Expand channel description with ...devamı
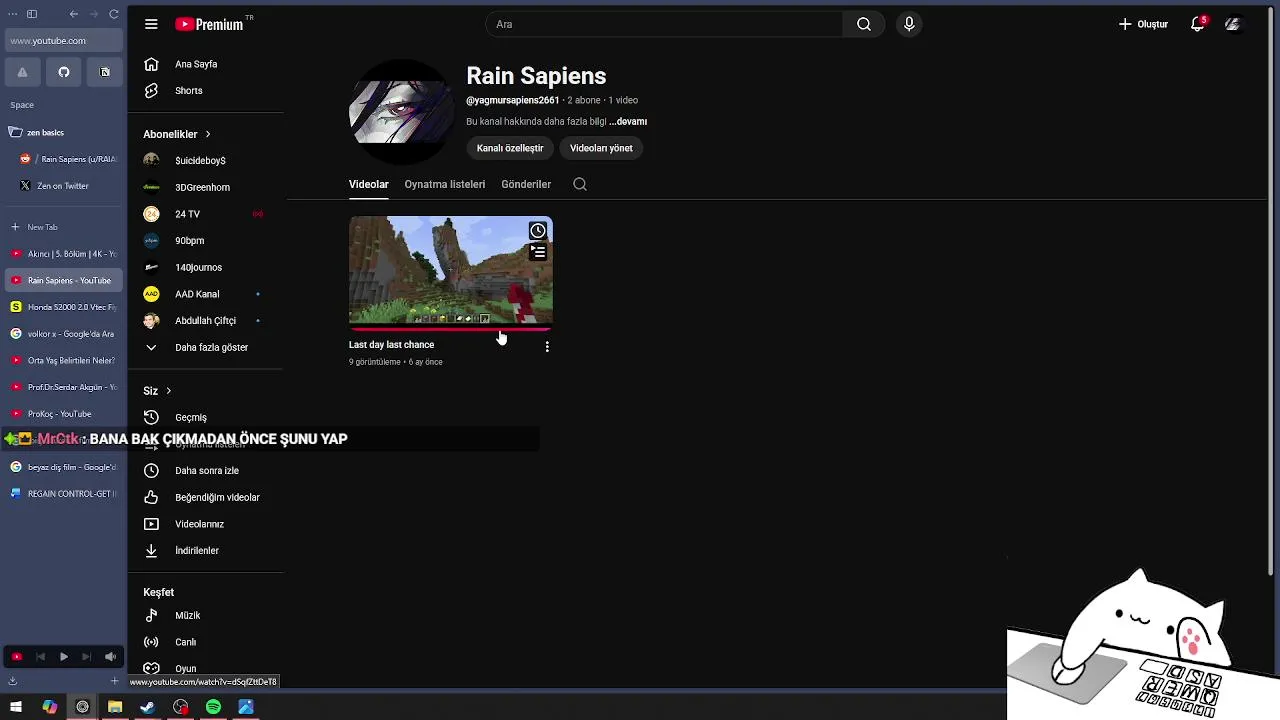This screenshot has width=1280, height=720. [628, 122]
